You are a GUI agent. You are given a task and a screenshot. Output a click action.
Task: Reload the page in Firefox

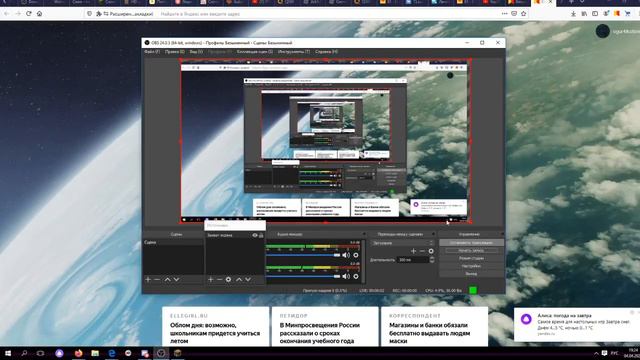click(29, 13)
